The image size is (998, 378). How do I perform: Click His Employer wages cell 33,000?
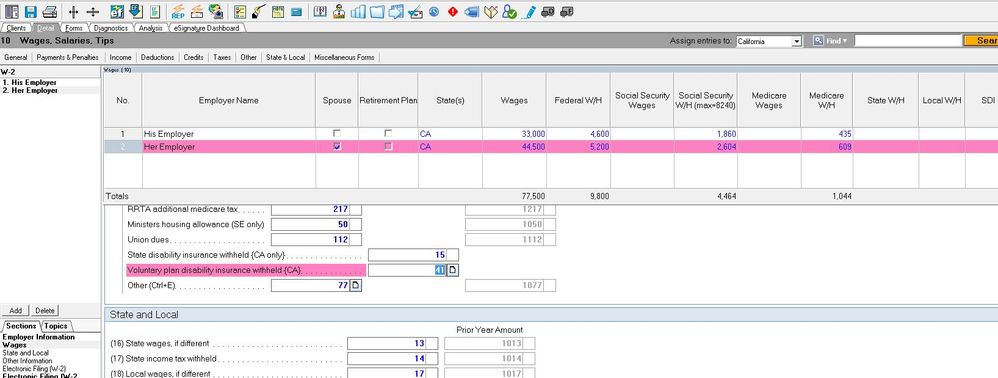pos(514,134)
